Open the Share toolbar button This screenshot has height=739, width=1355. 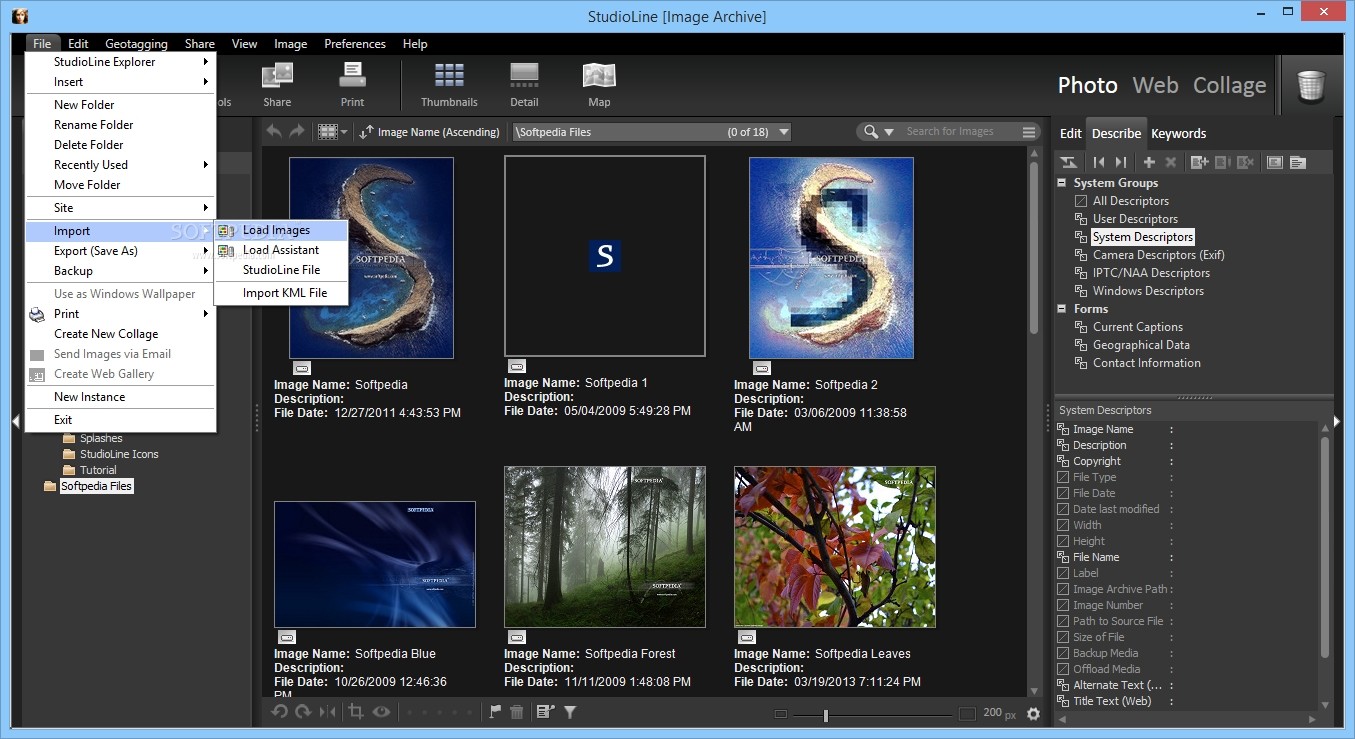(277, 85)
